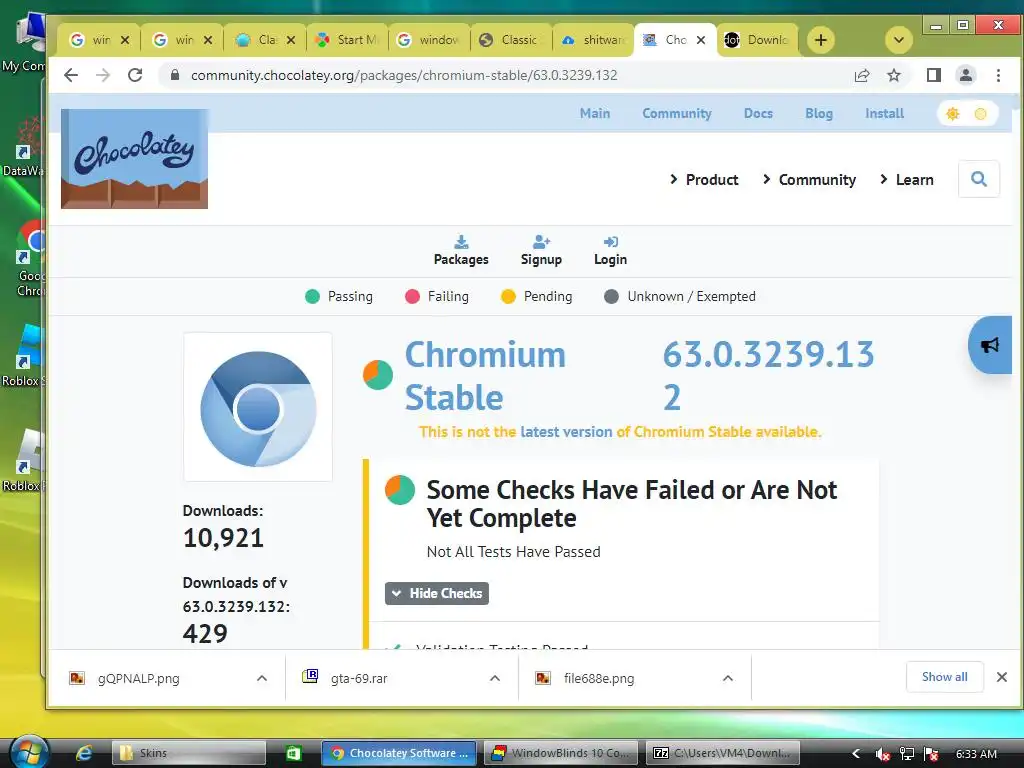Click the forward navigation arrow
This screenshot has width=1024, height=768.
103,75
